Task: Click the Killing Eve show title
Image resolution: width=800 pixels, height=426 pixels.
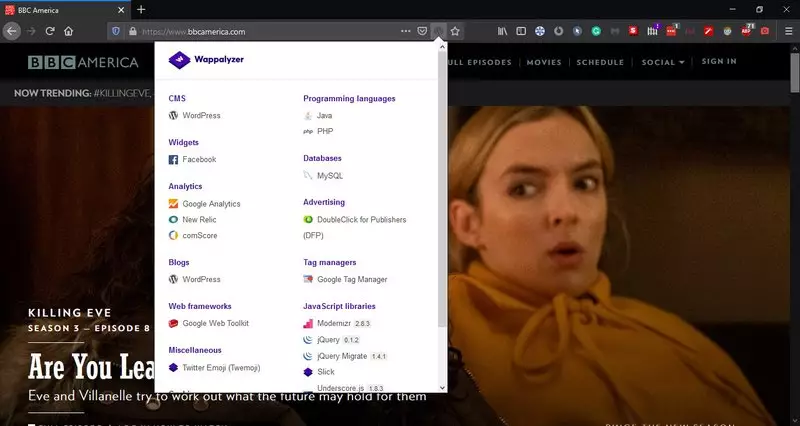Action: (69, 313)
